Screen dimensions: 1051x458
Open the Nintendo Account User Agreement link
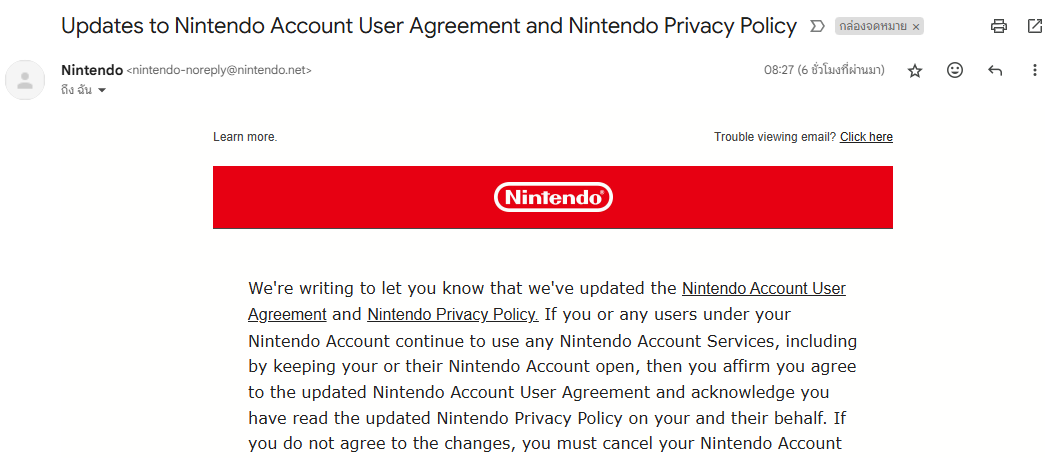(547, 301)
